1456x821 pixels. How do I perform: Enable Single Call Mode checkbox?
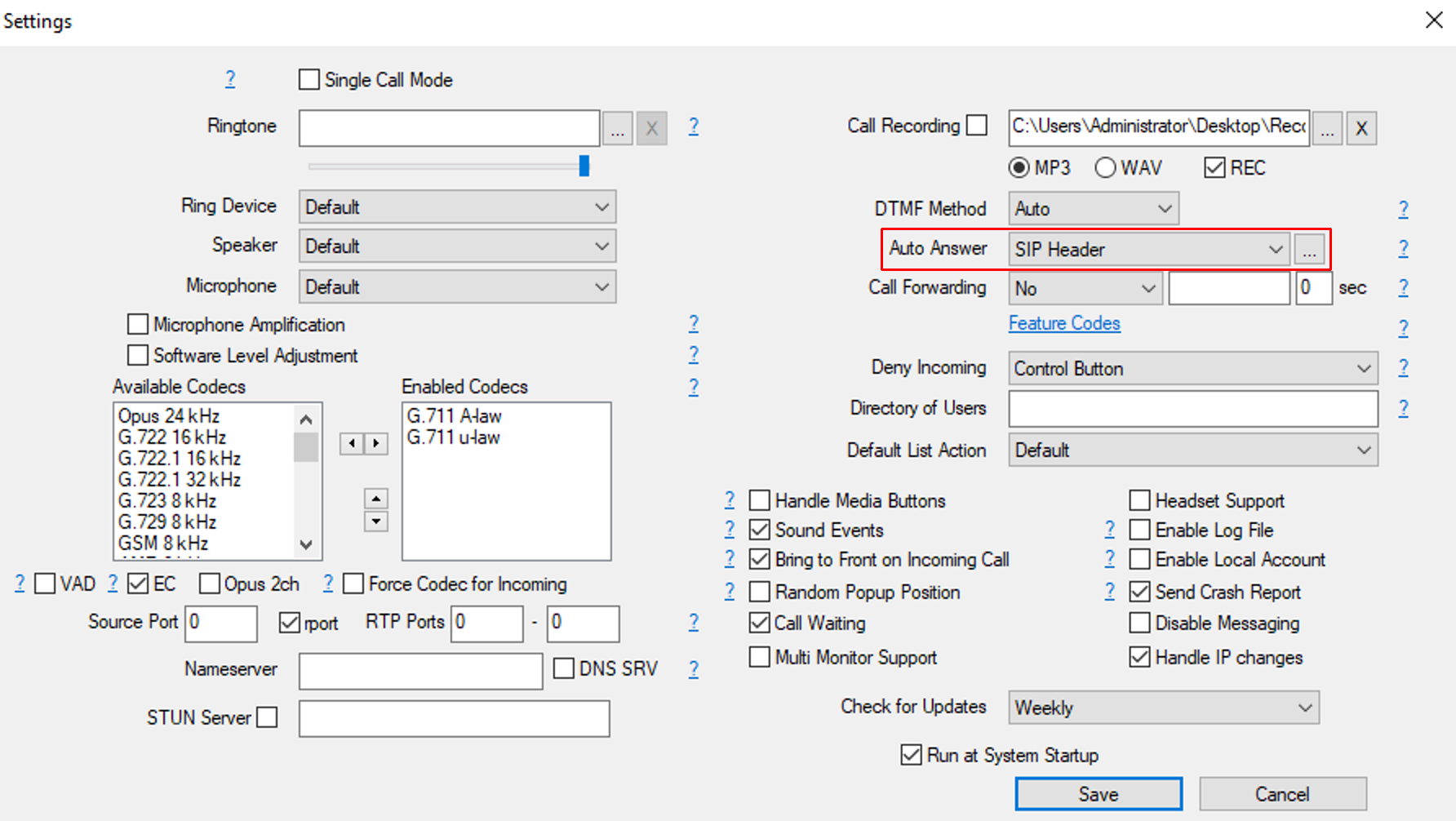coord(309,80)
